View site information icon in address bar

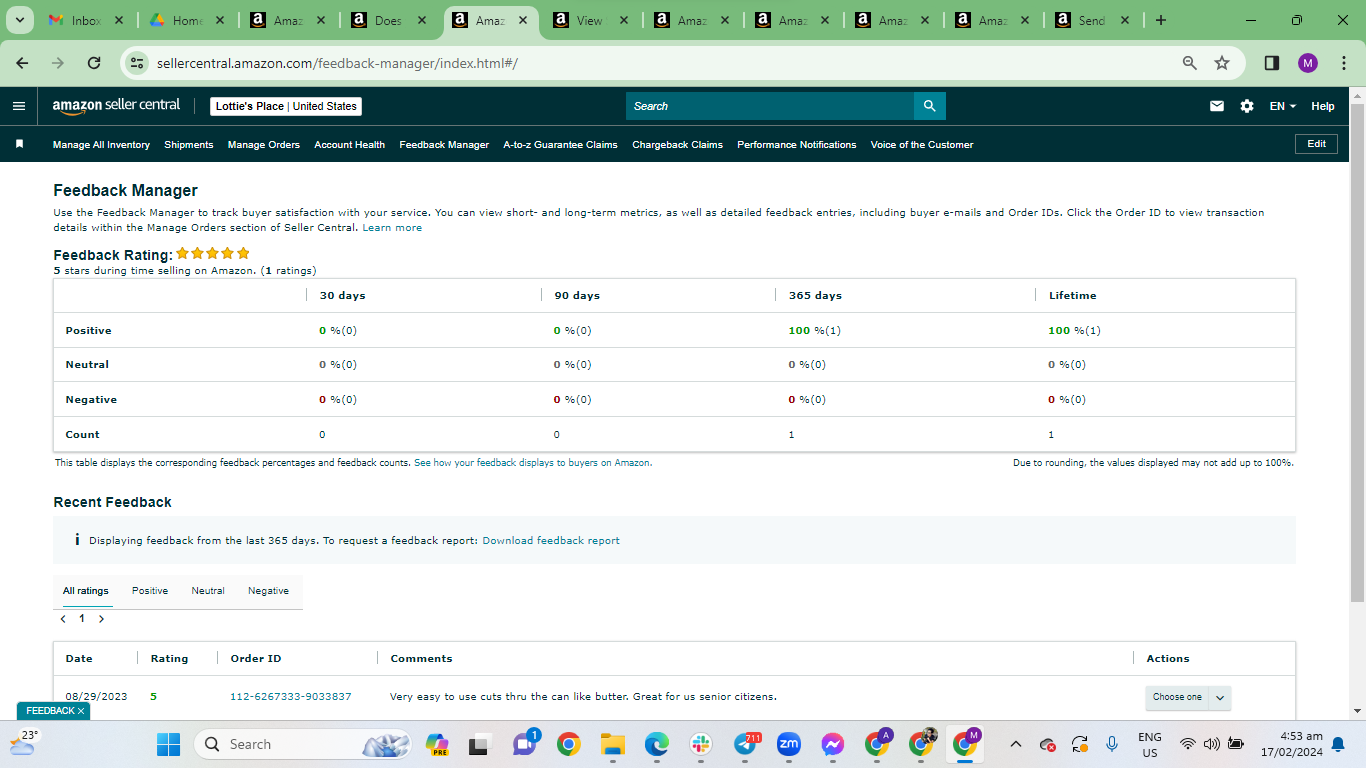pos(139,63)
